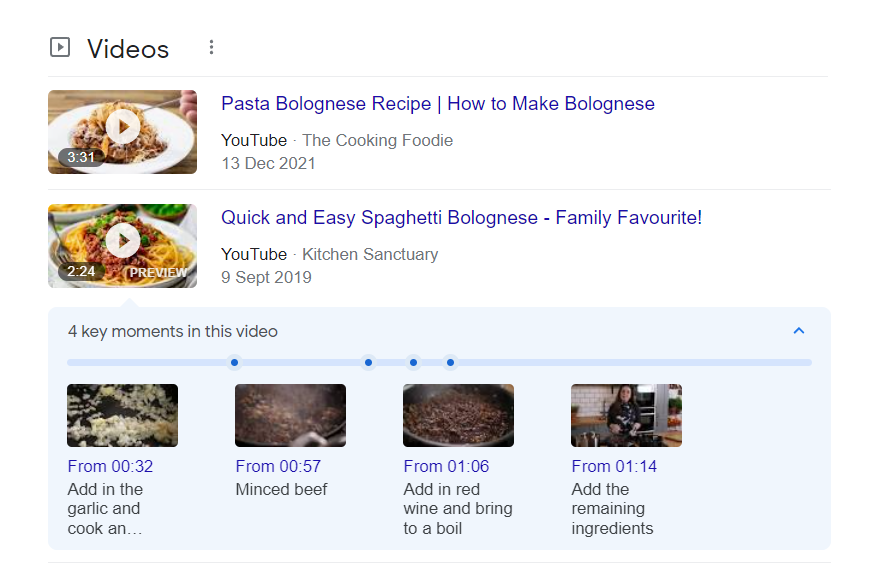
Task: Open the remaining ingredients moment thumbnail
Action: click(x=626, y=415)
